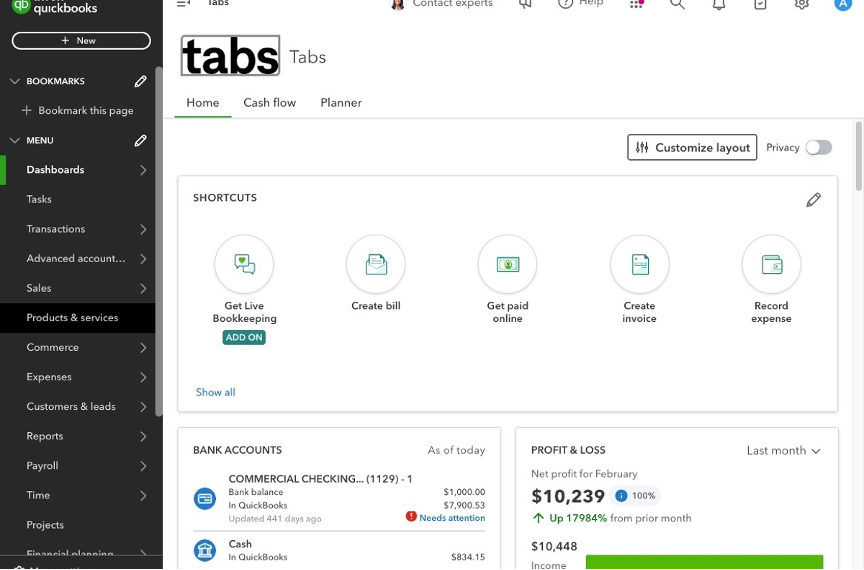Toggle the Privacy switch
The image size is (864, 570).
(x=819, y=147)
